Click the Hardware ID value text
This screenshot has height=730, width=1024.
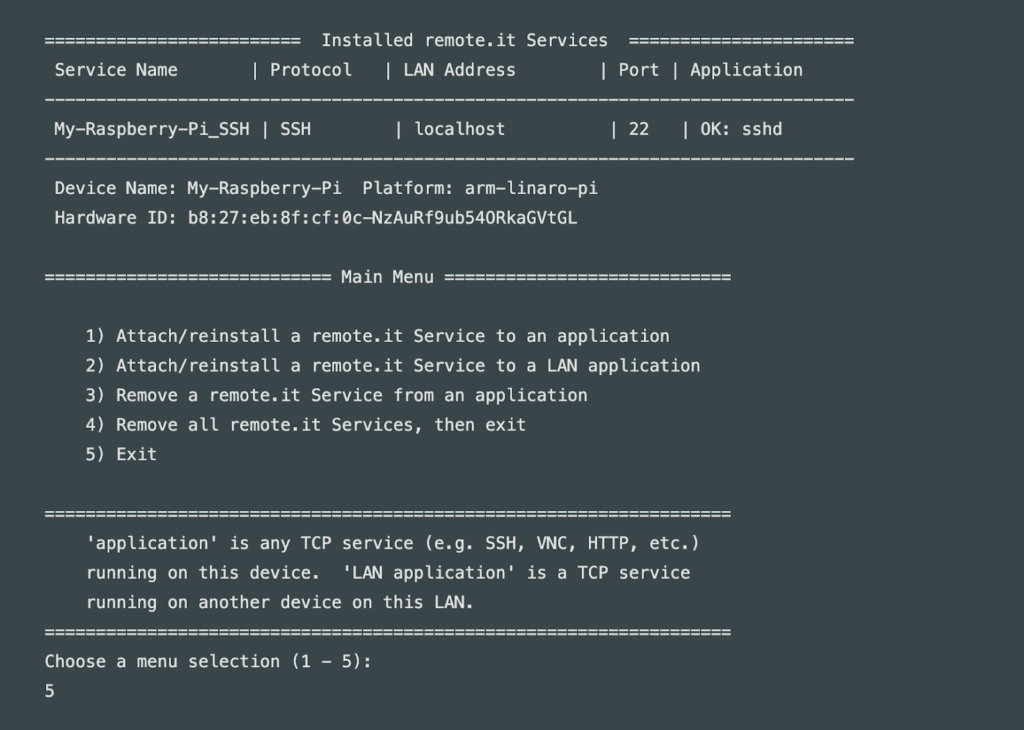click(383, 218)
